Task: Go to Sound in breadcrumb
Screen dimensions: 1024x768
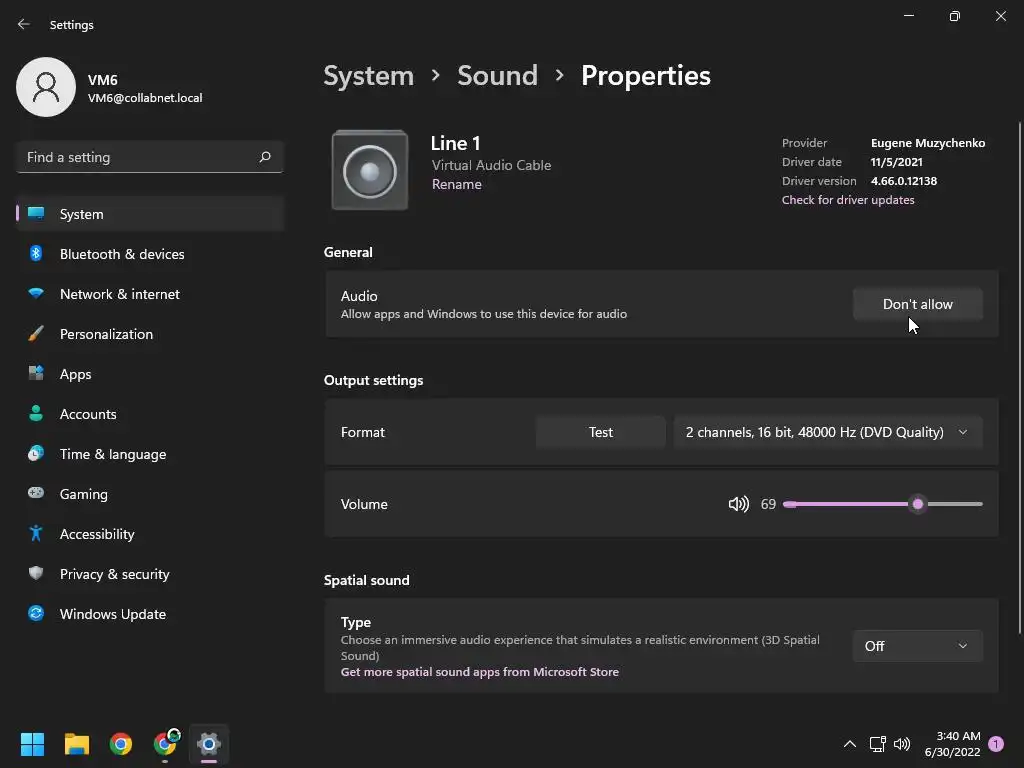Action: pos(497,76)
